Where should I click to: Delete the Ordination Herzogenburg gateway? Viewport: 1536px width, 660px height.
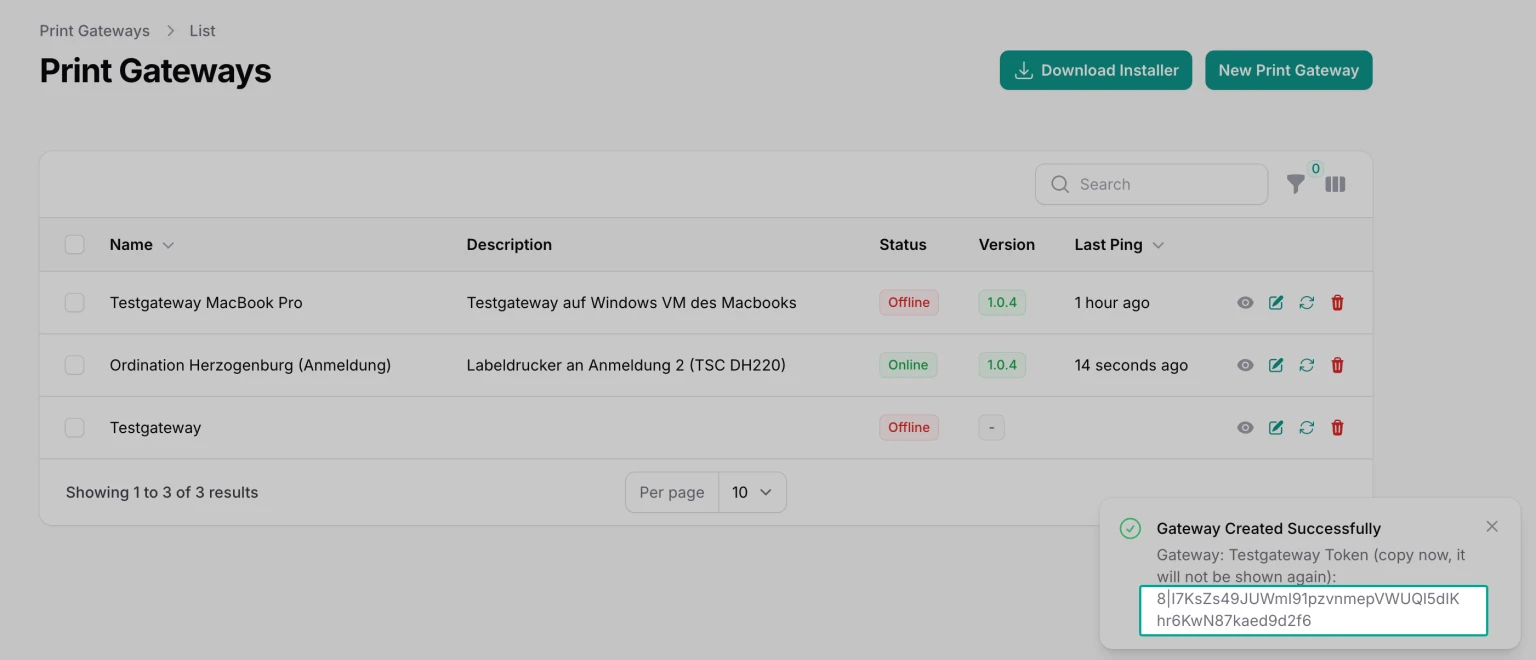(x=1337, y=365)
